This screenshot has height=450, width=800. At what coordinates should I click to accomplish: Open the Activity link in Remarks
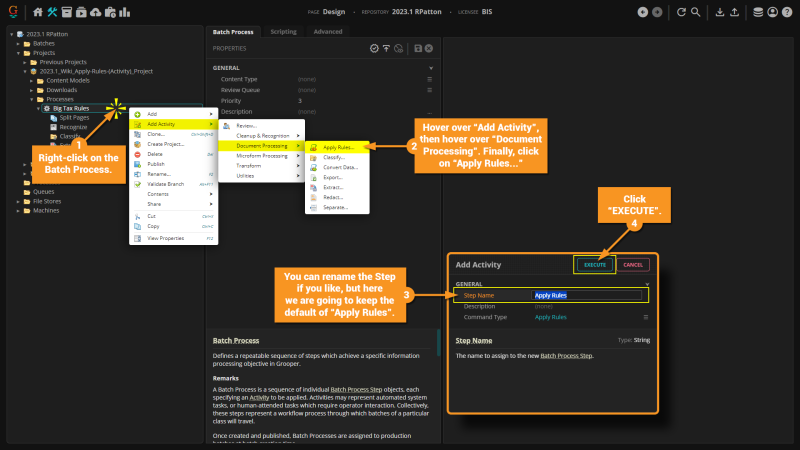(x=259, y=397)
